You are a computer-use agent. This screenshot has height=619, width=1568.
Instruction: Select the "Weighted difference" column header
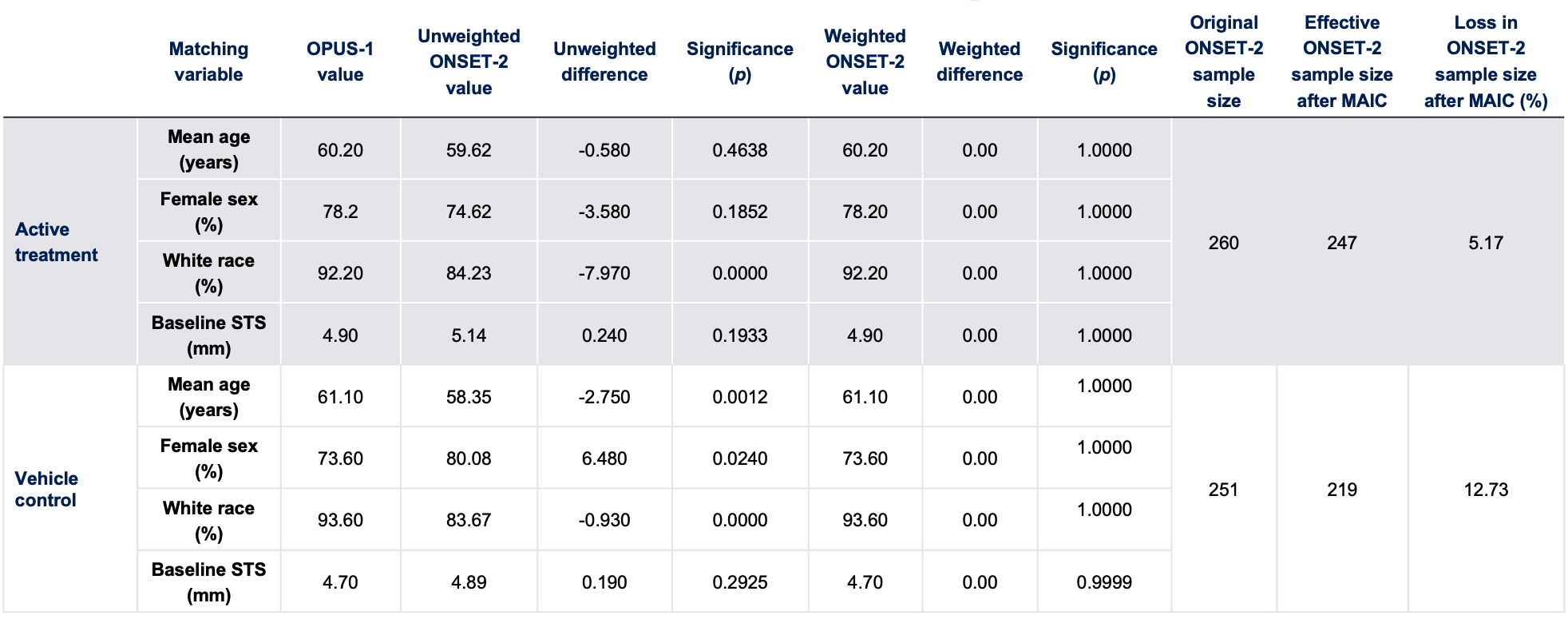tap(979, 62)
